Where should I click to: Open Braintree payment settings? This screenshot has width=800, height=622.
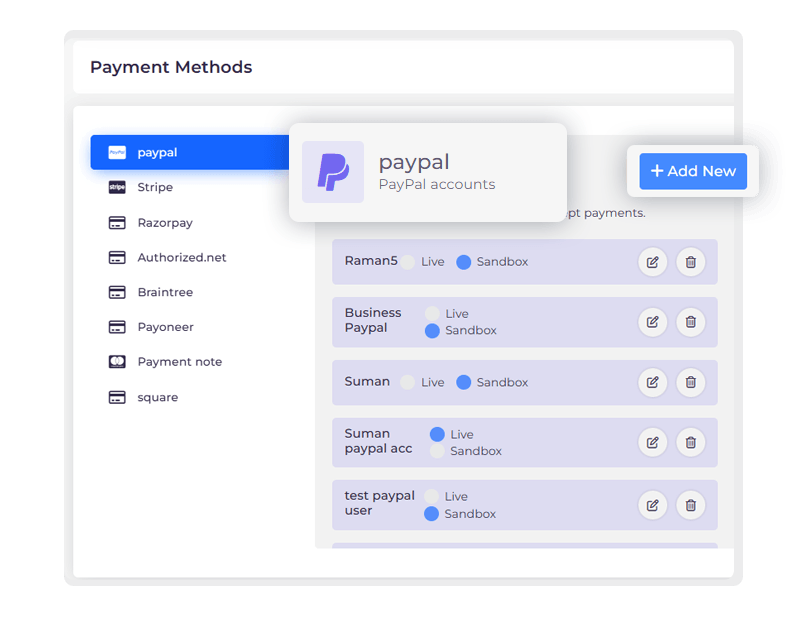point(165,292)
